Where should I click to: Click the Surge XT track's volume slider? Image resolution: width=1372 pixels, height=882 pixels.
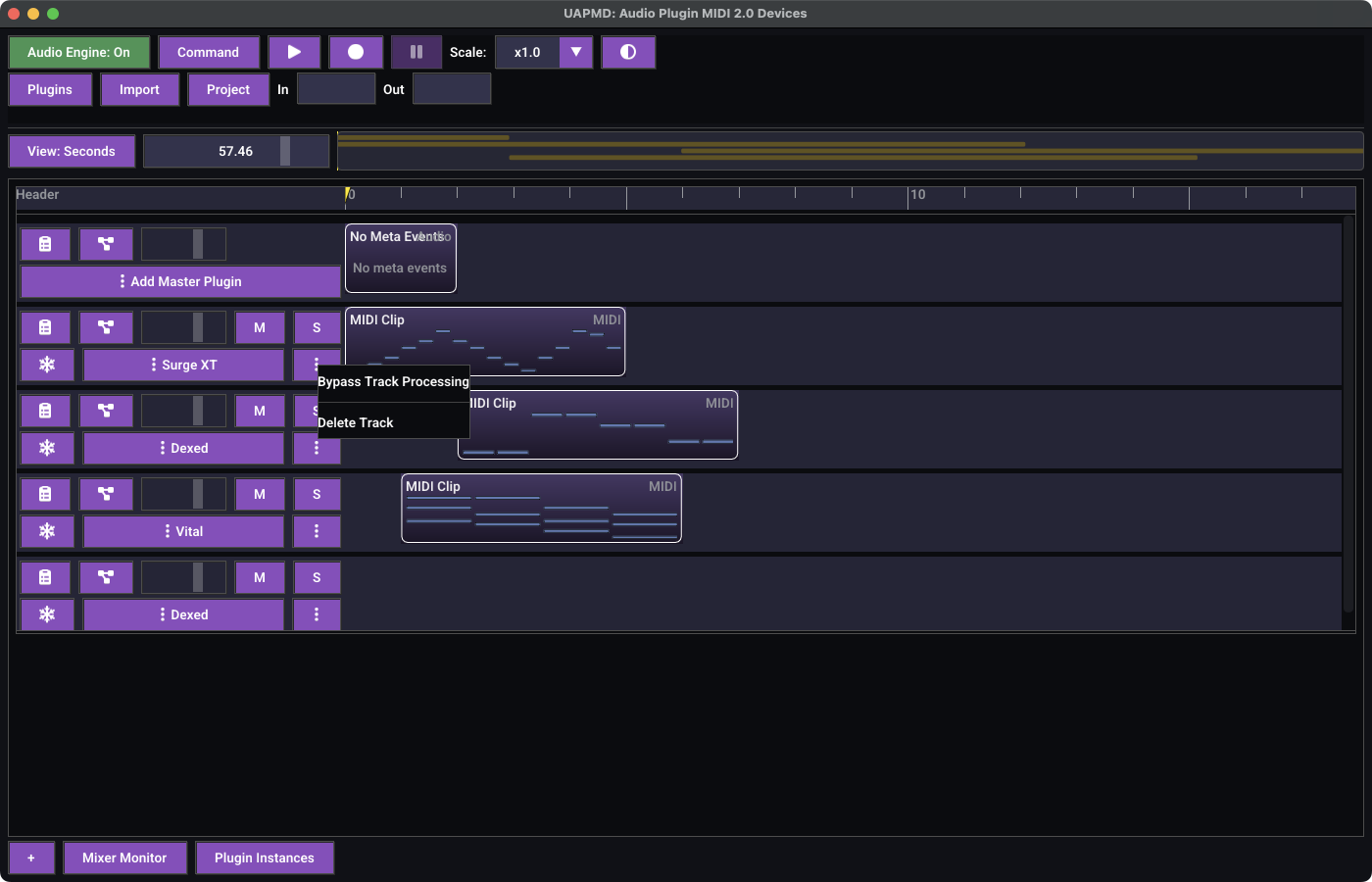(183, 327)
